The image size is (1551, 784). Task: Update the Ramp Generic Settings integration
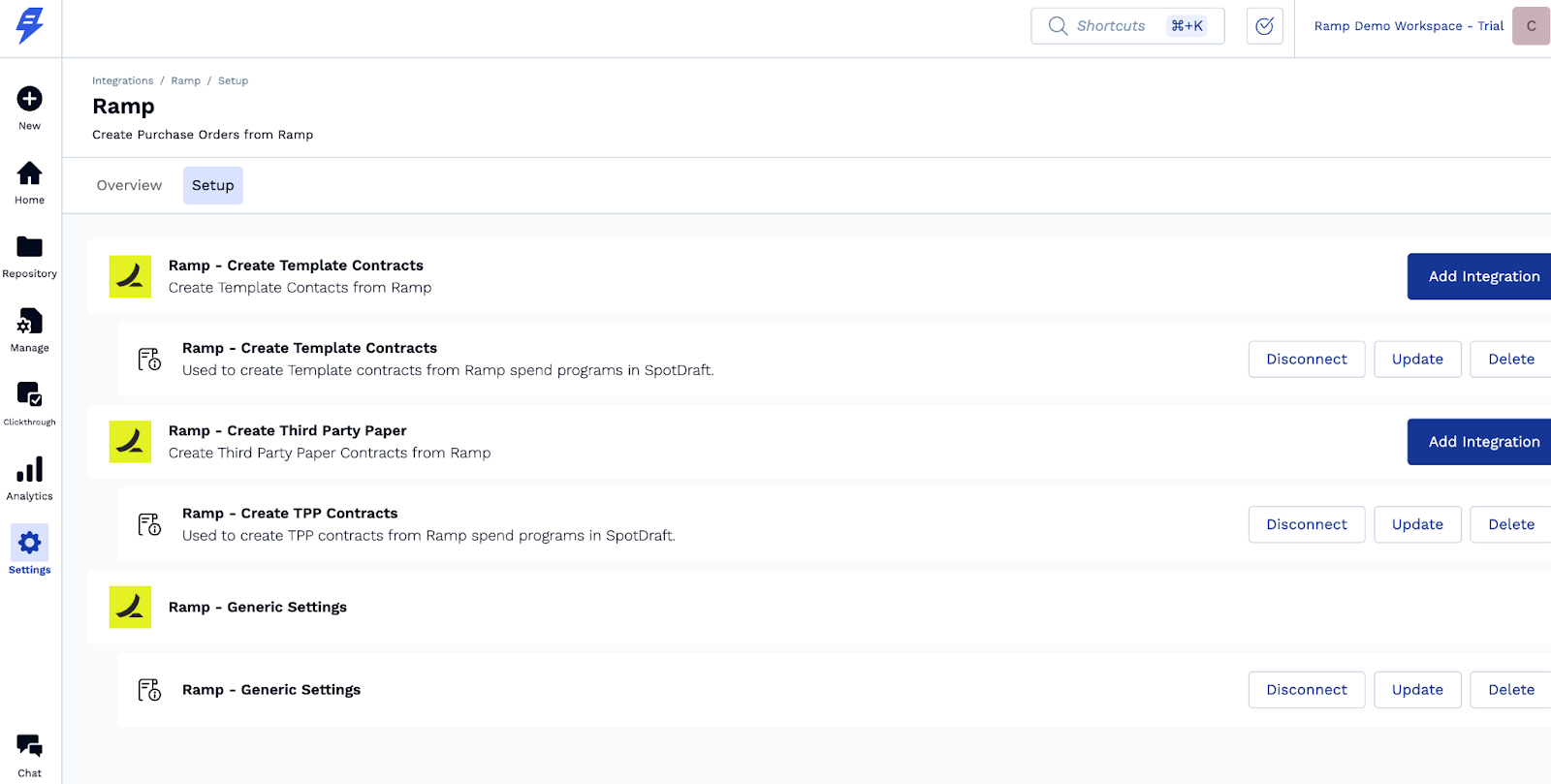[1417, 690]
